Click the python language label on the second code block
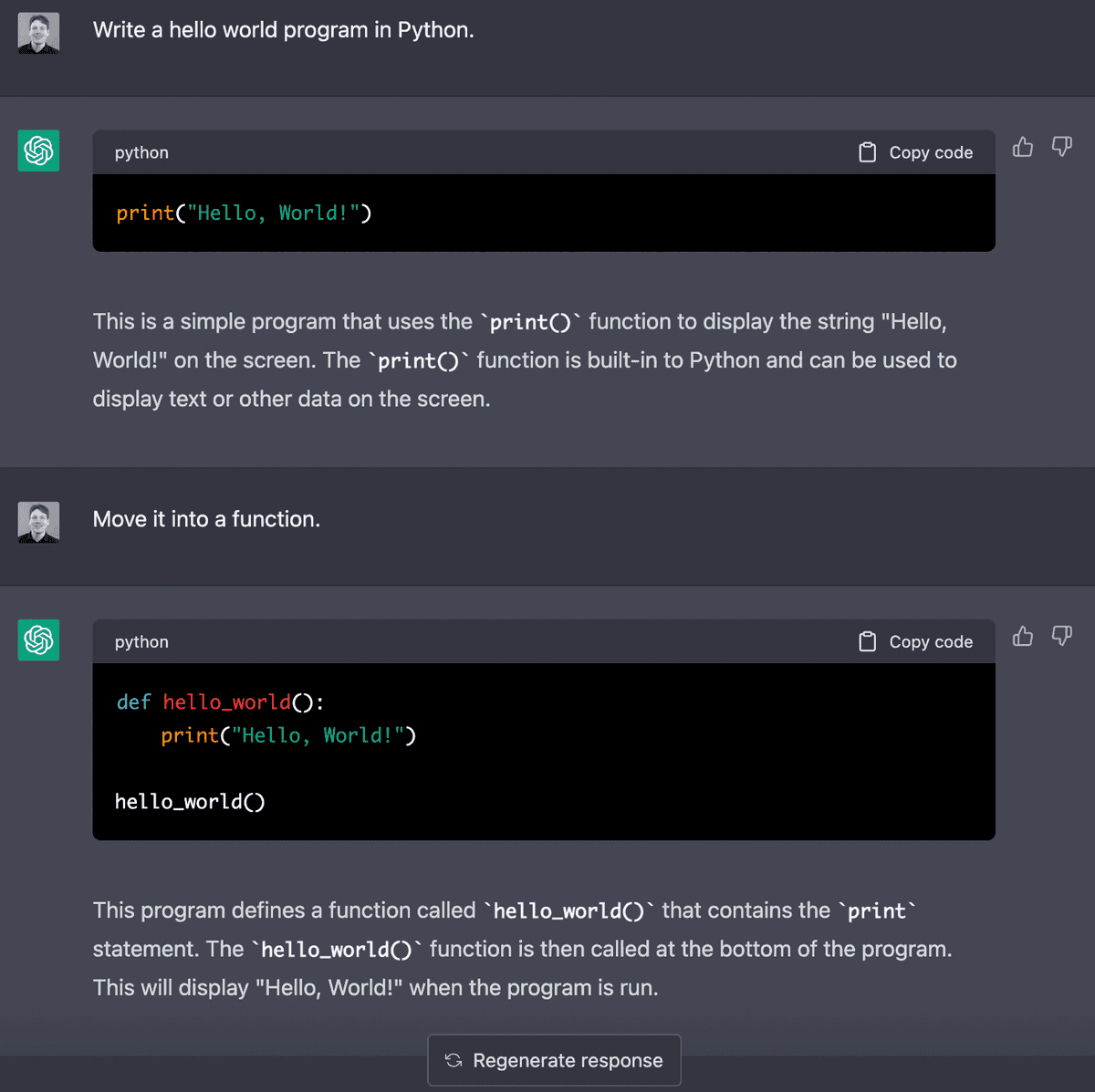Image resolution: width=1095 pixels, height=1092 pixels. coord(141,641)
